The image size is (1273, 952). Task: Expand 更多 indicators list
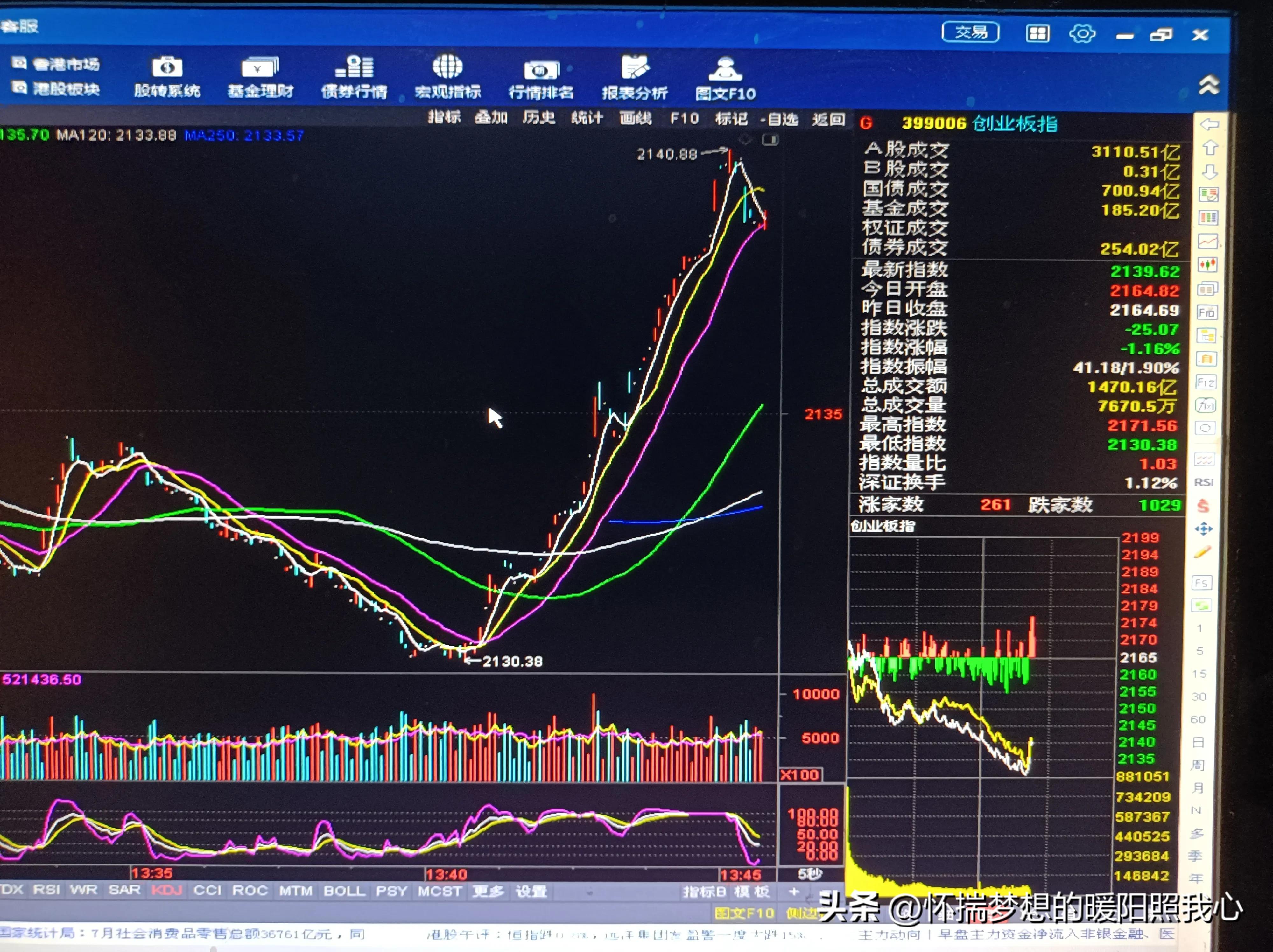coord(488,891)
